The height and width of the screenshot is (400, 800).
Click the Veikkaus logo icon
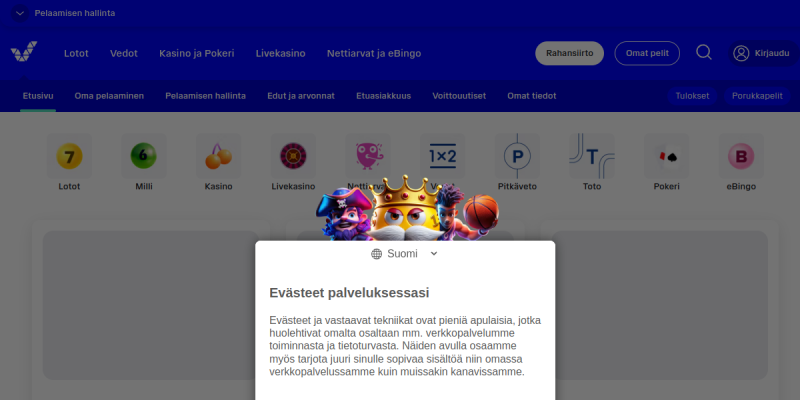coord(24,52)
